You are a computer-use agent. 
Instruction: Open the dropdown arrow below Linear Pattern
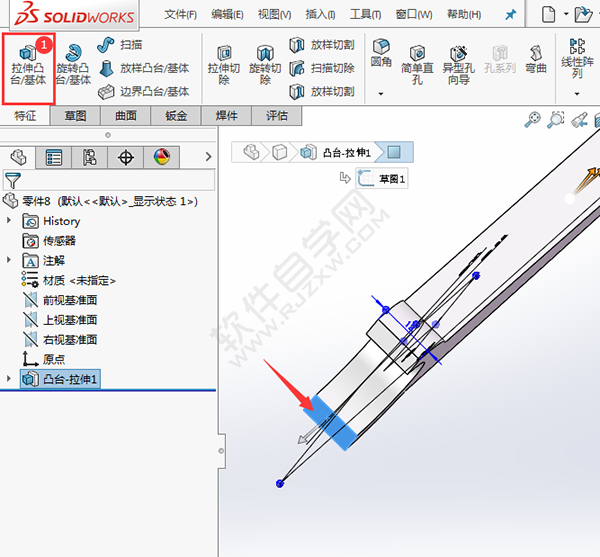pyautogui.click(x=577, y=94)
